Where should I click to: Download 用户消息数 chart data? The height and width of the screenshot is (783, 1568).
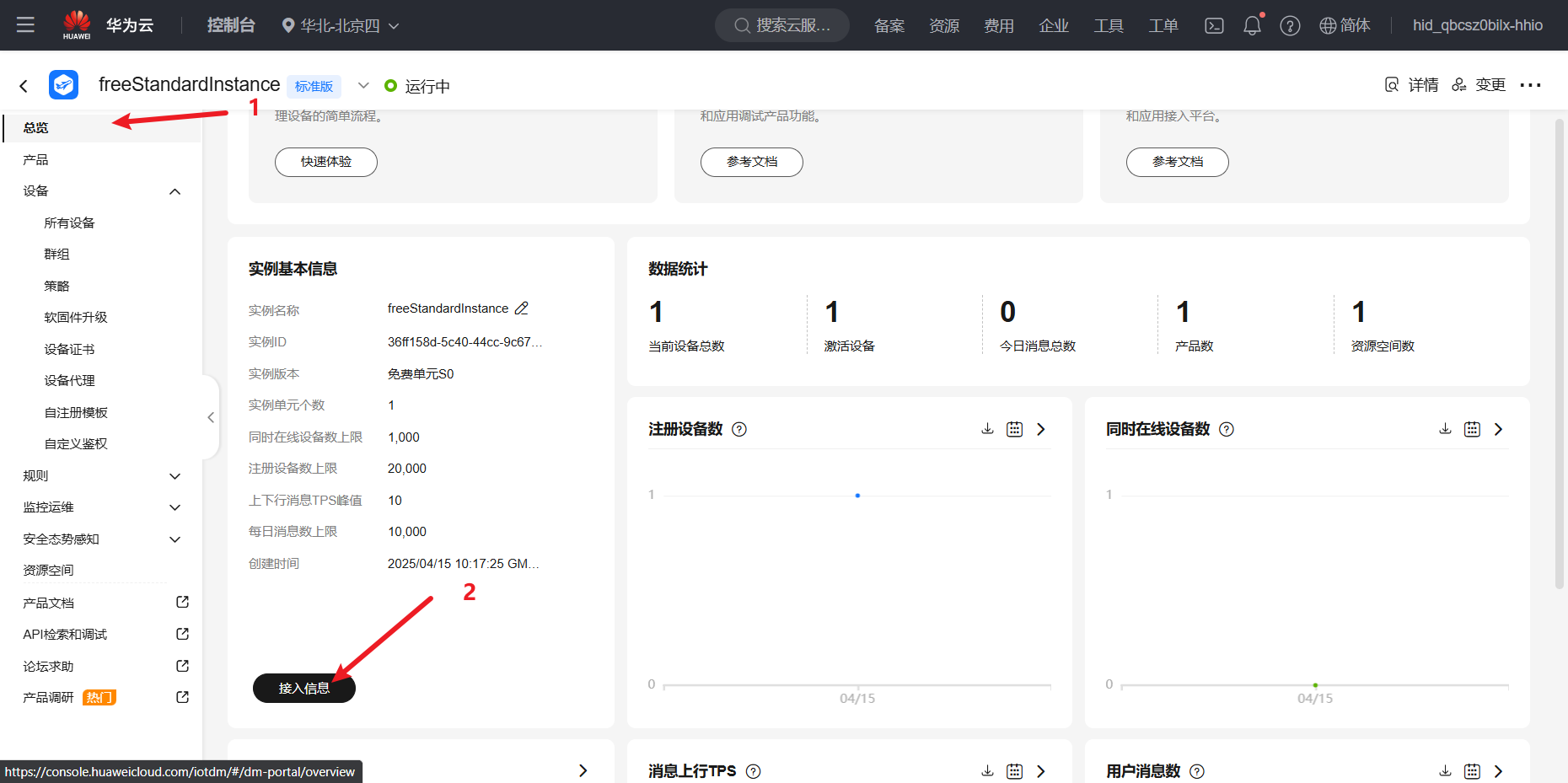click(1445, 771)
